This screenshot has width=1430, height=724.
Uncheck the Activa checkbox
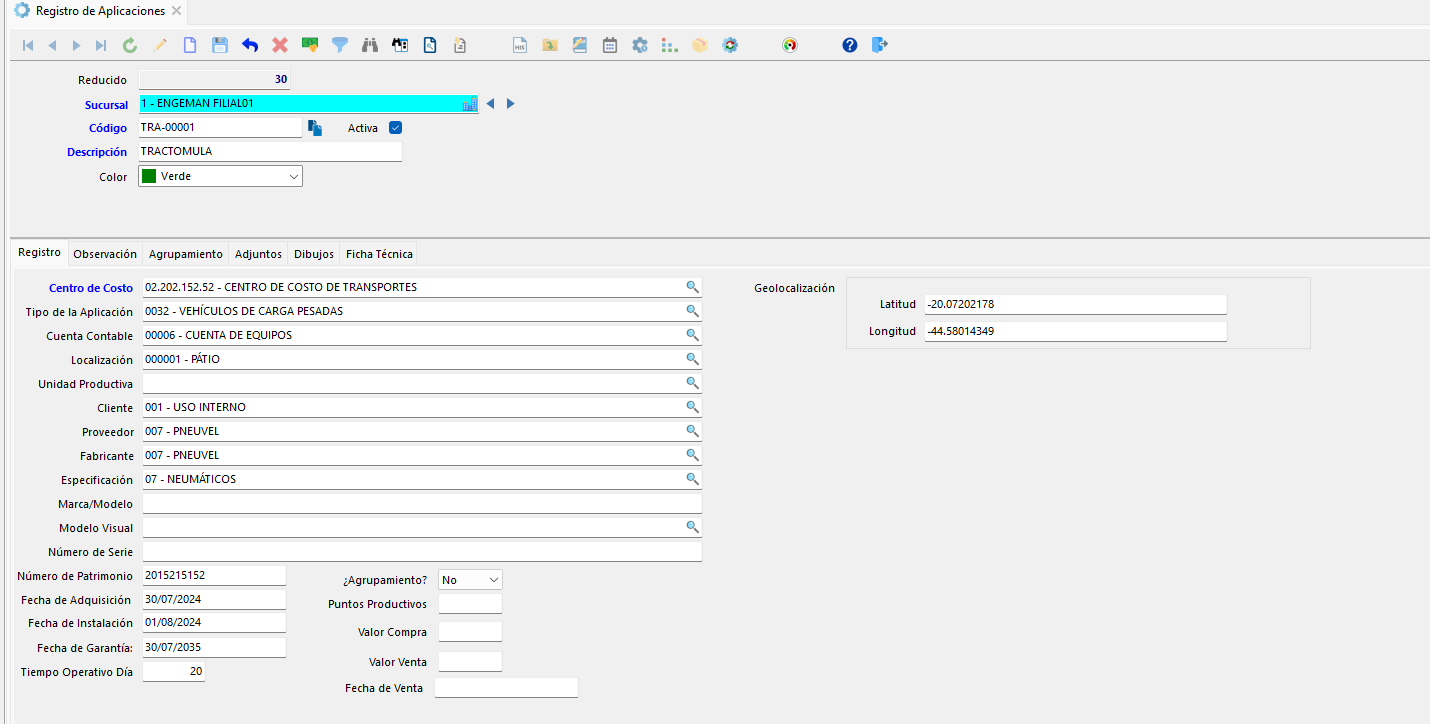click(395, 128)
